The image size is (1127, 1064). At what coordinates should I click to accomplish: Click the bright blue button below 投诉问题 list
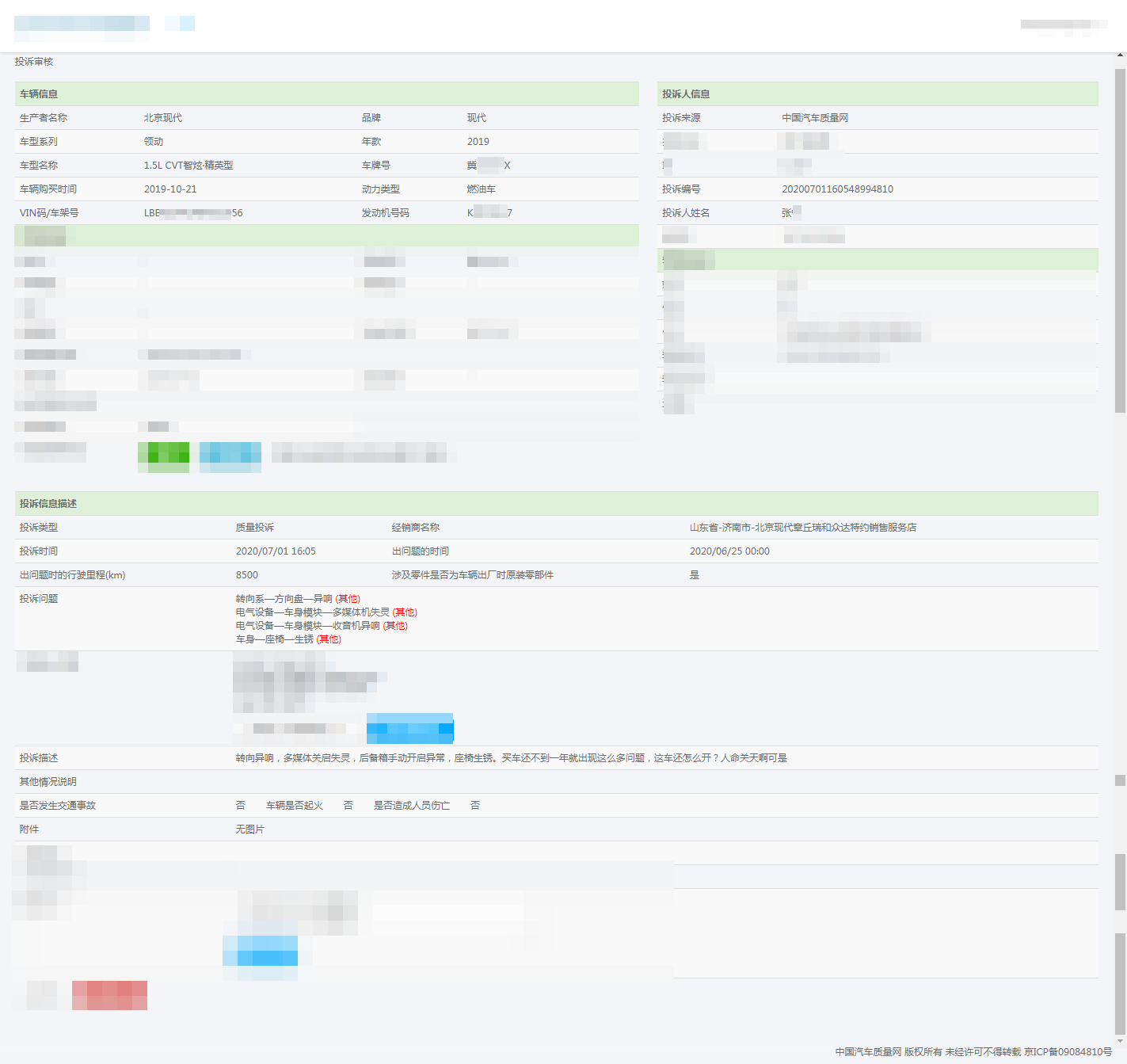point(409,728)
